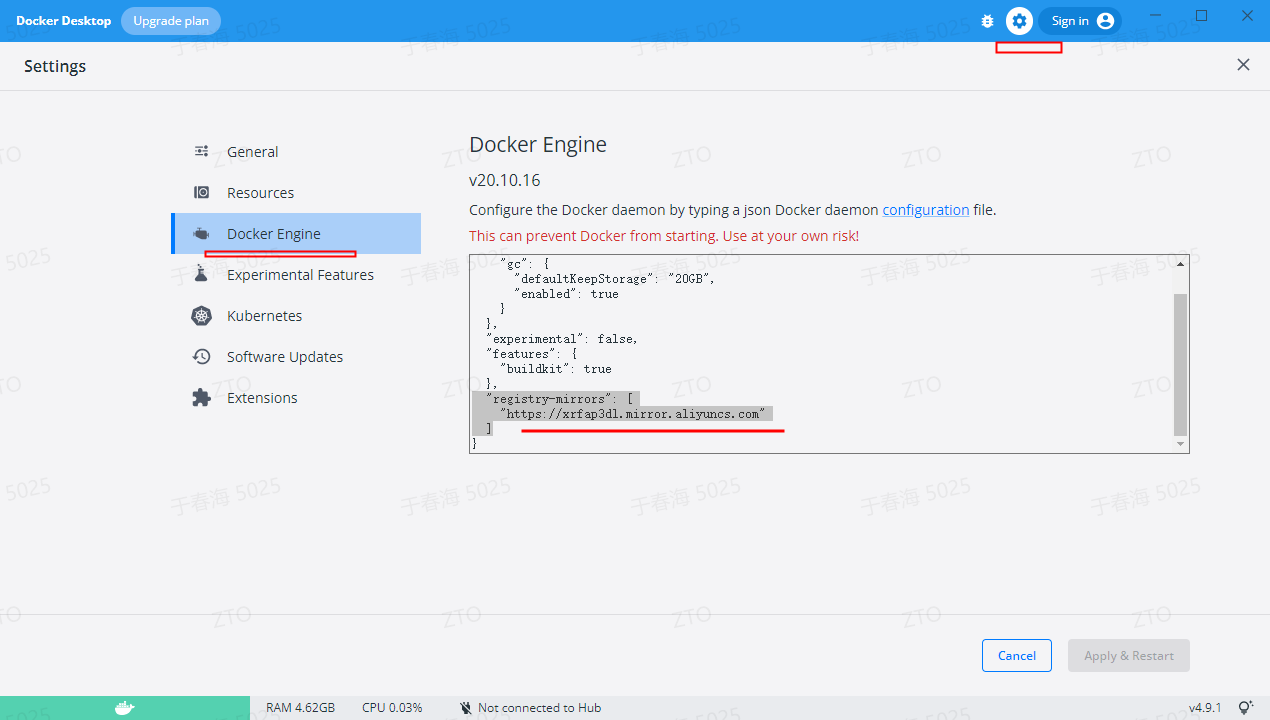Click the Extensions puzzle piece icon
This screenshot has height=720, width=1270.
[x=201, y=398]
